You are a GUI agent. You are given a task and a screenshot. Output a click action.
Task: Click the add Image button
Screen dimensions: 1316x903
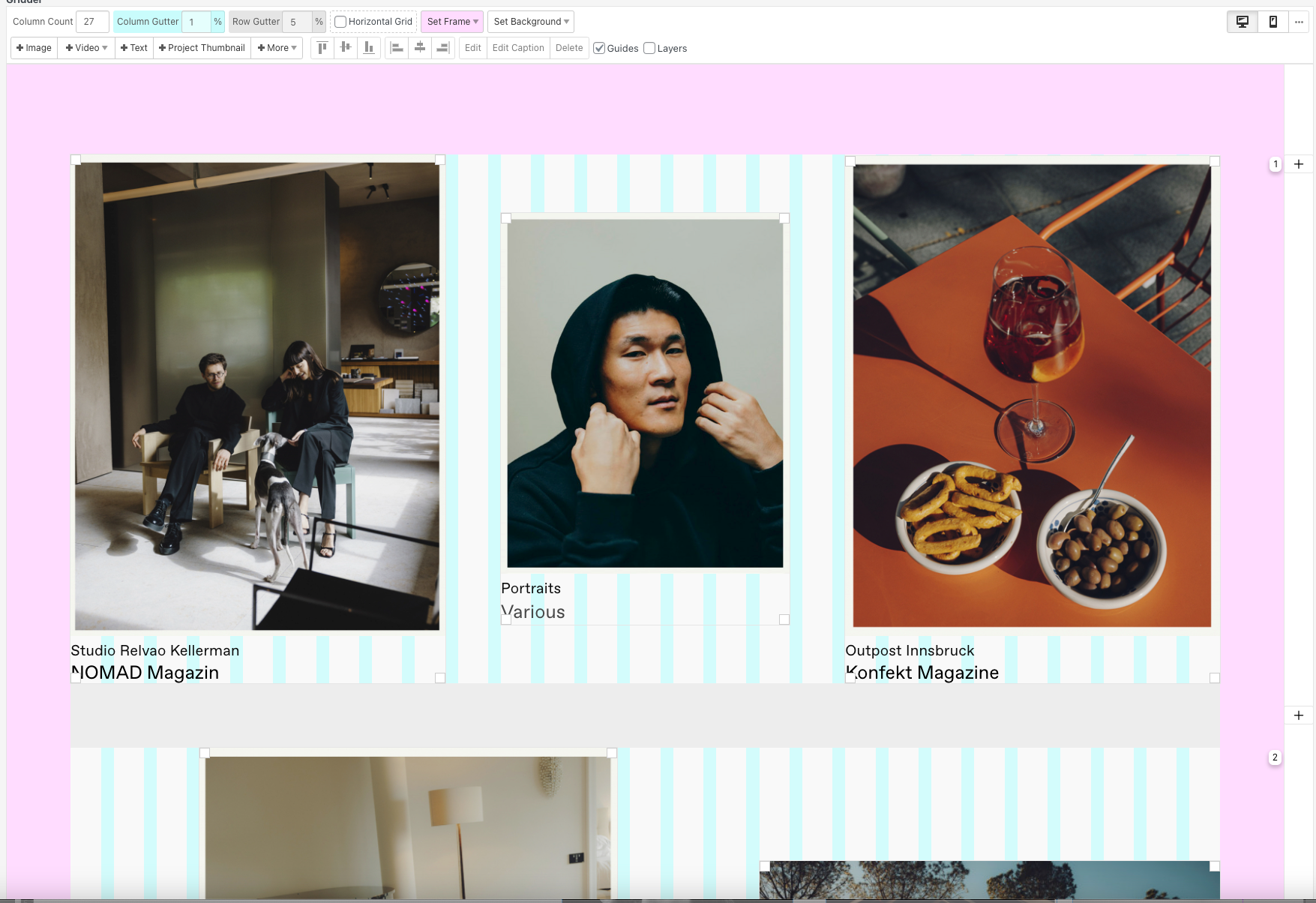[34, 48]
